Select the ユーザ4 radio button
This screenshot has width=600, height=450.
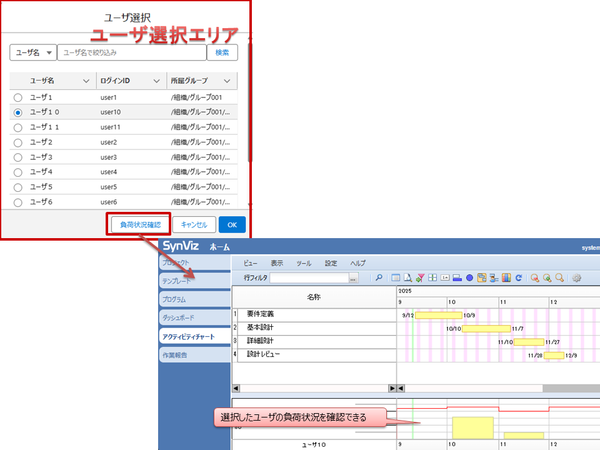(x=18, y=173)
